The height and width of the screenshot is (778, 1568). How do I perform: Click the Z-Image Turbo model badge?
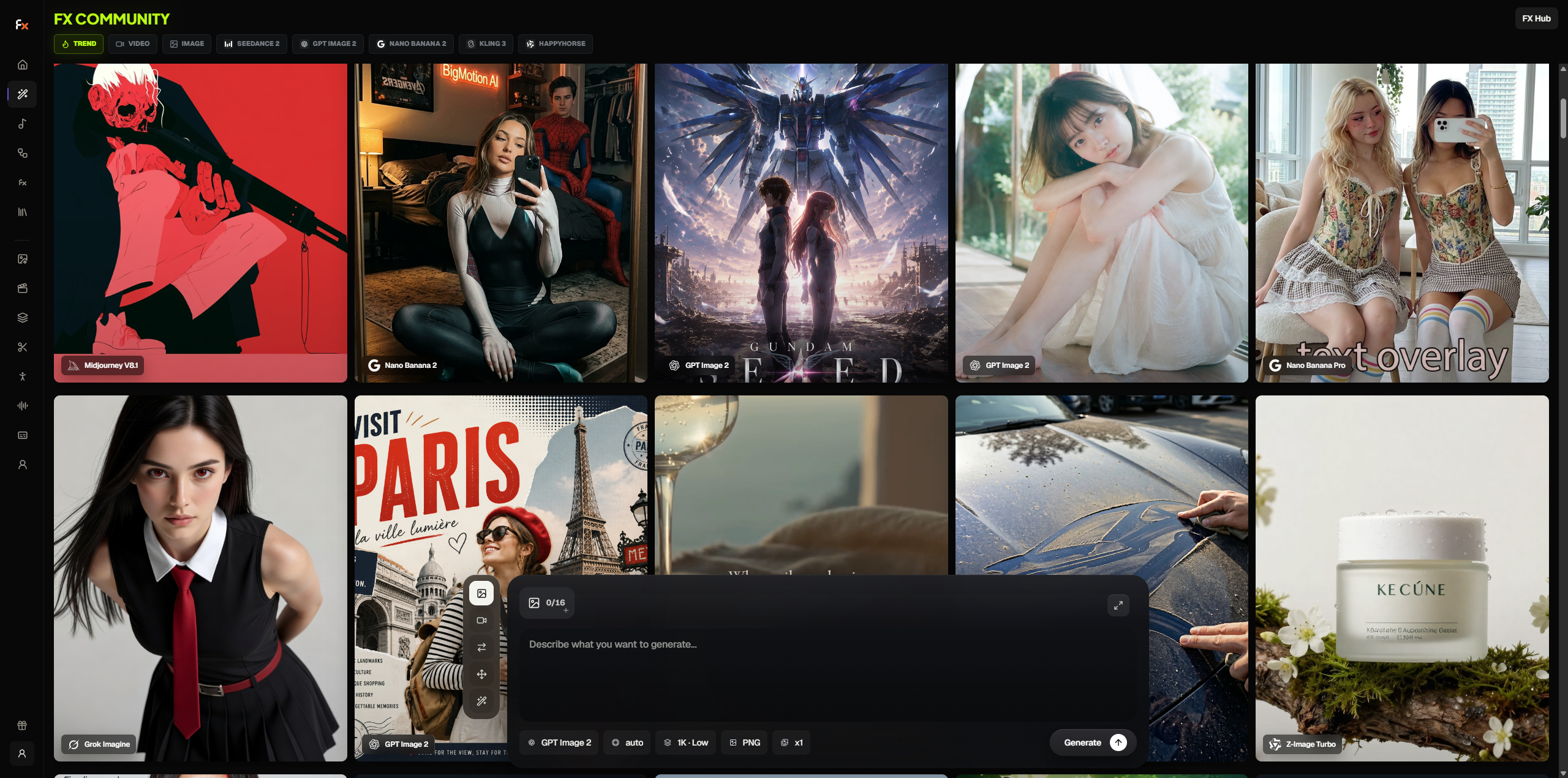click(1303, 744)
